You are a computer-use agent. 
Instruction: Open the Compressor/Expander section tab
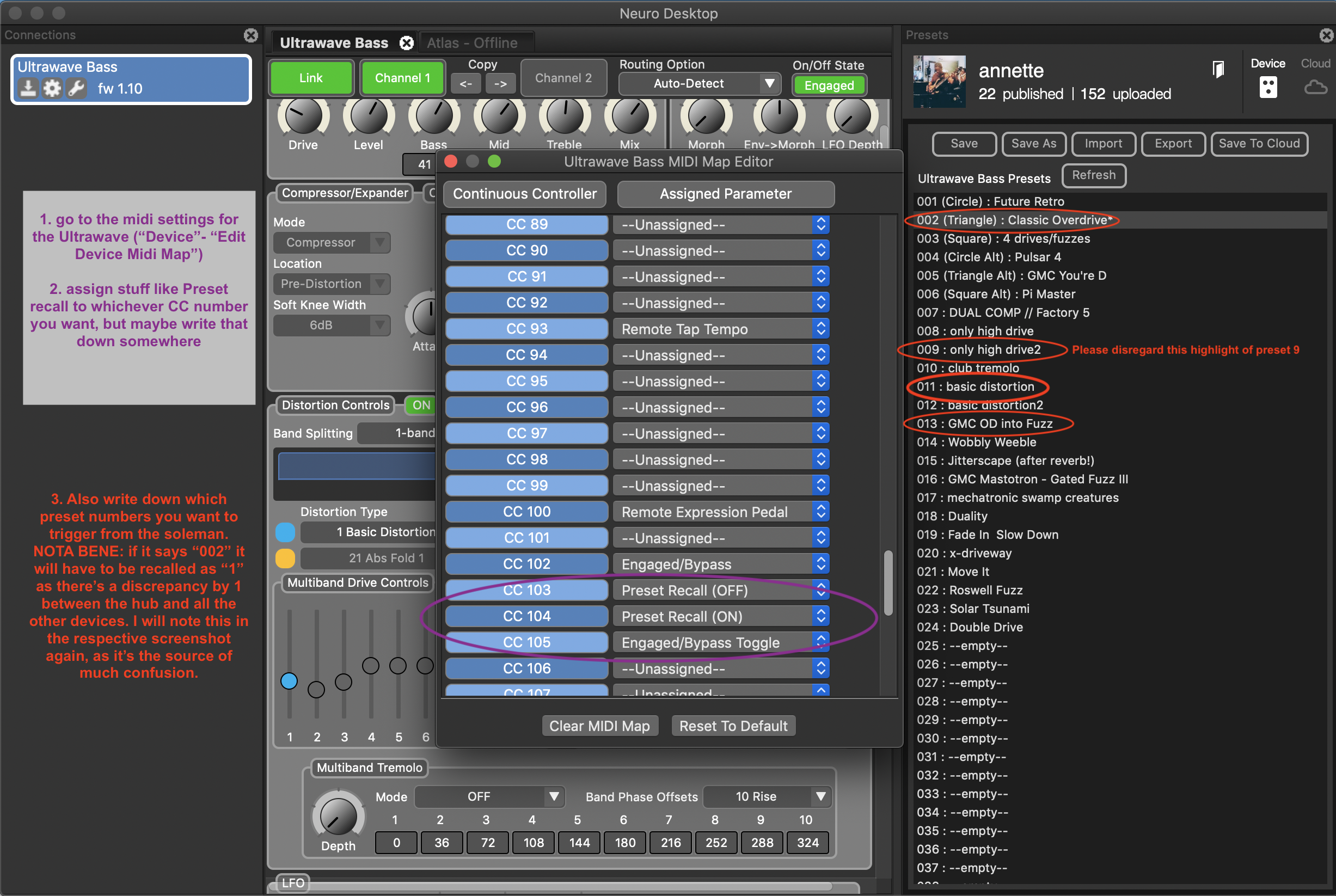345,193
